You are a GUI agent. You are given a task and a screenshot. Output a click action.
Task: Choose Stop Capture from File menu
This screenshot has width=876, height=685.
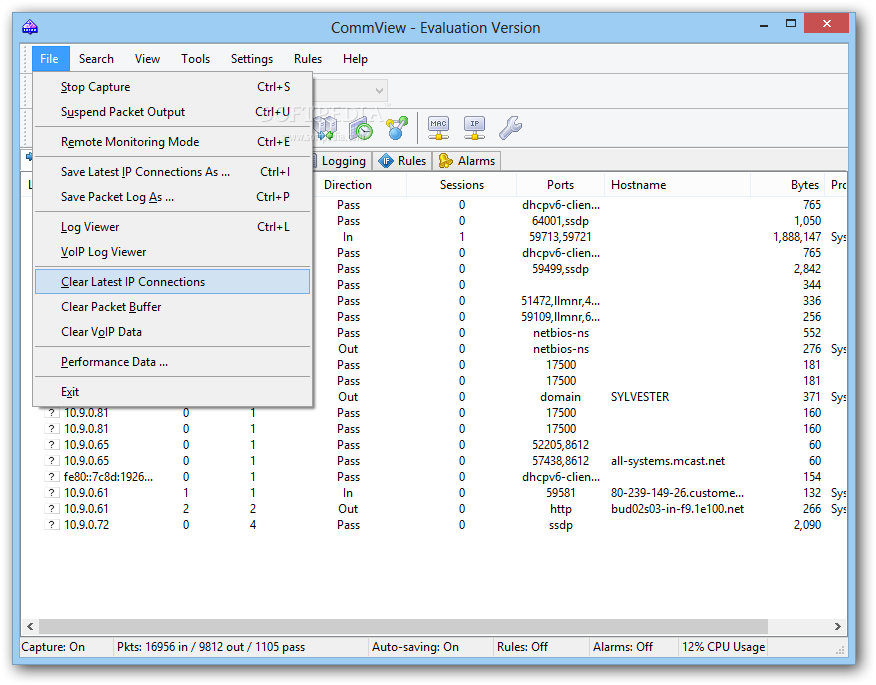point(172,87)
